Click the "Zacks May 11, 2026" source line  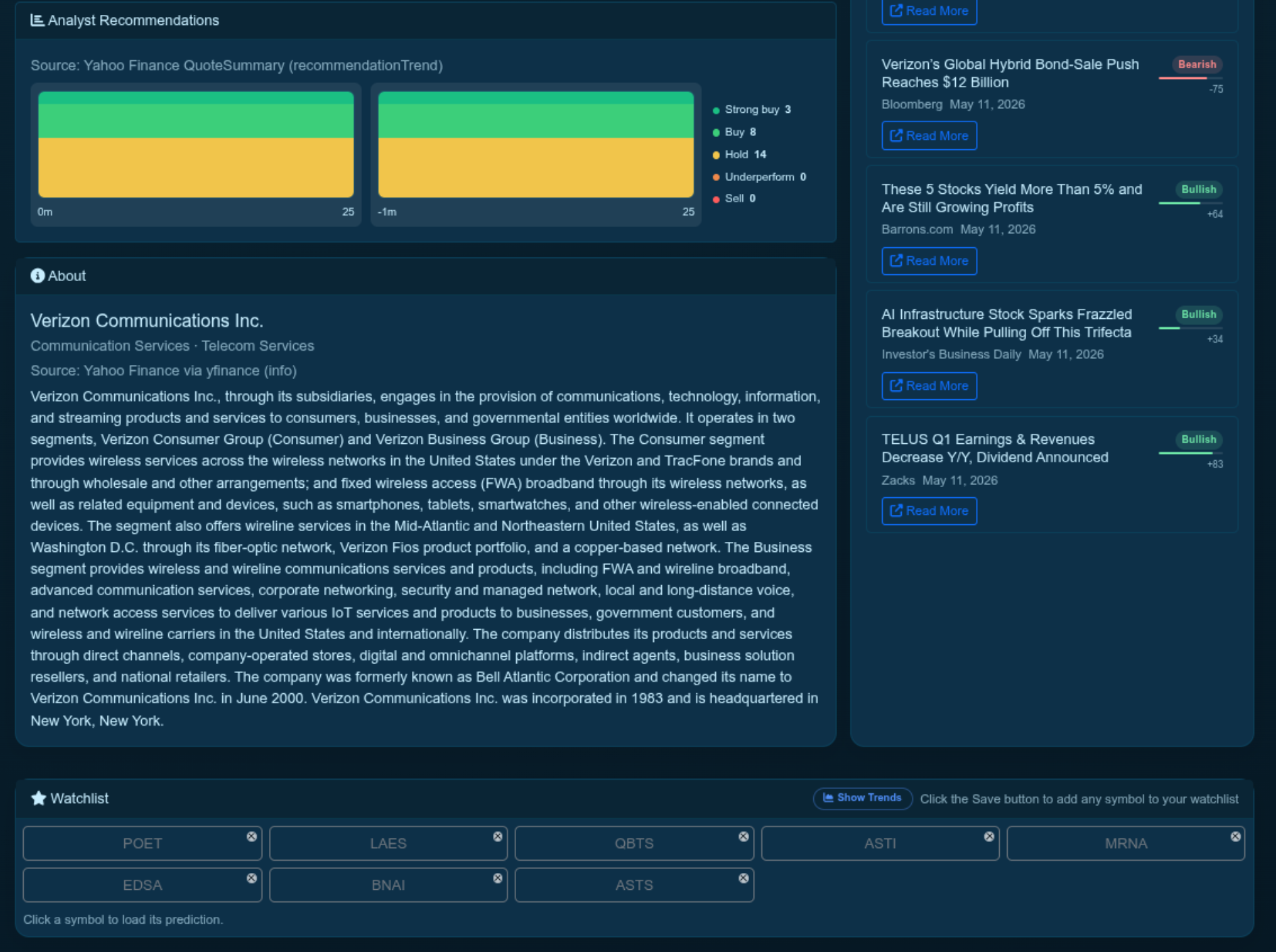tap(940, 480)
